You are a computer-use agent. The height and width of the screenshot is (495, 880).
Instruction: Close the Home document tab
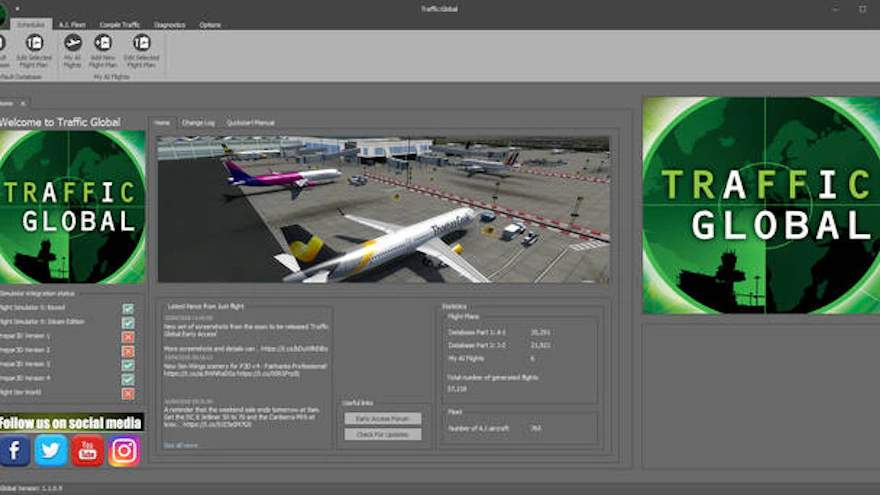pos(22,103)
